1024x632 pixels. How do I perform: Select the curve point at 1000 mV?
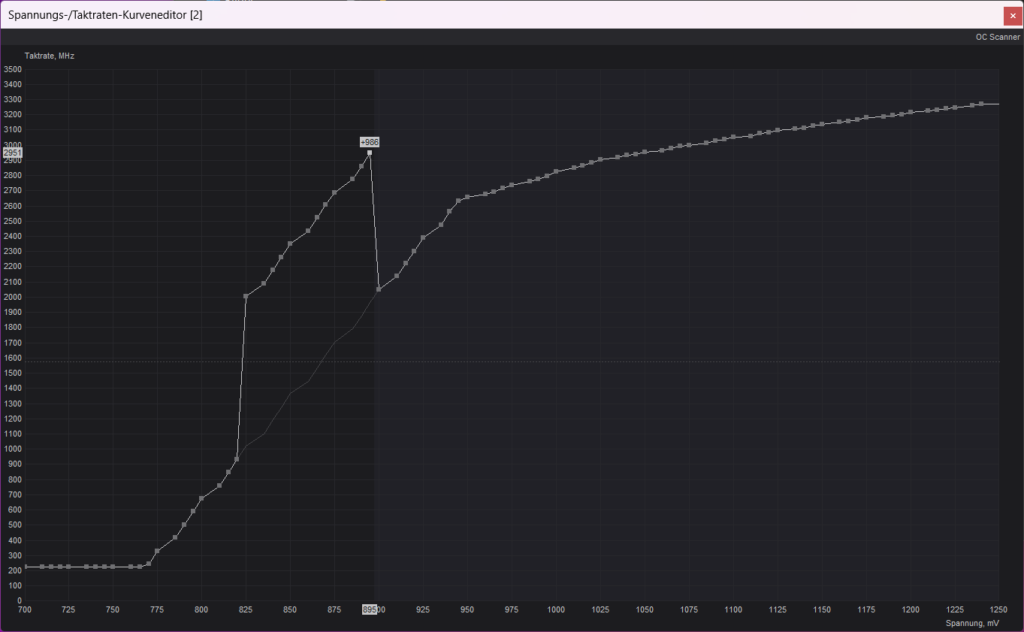[x=556, y=172]
